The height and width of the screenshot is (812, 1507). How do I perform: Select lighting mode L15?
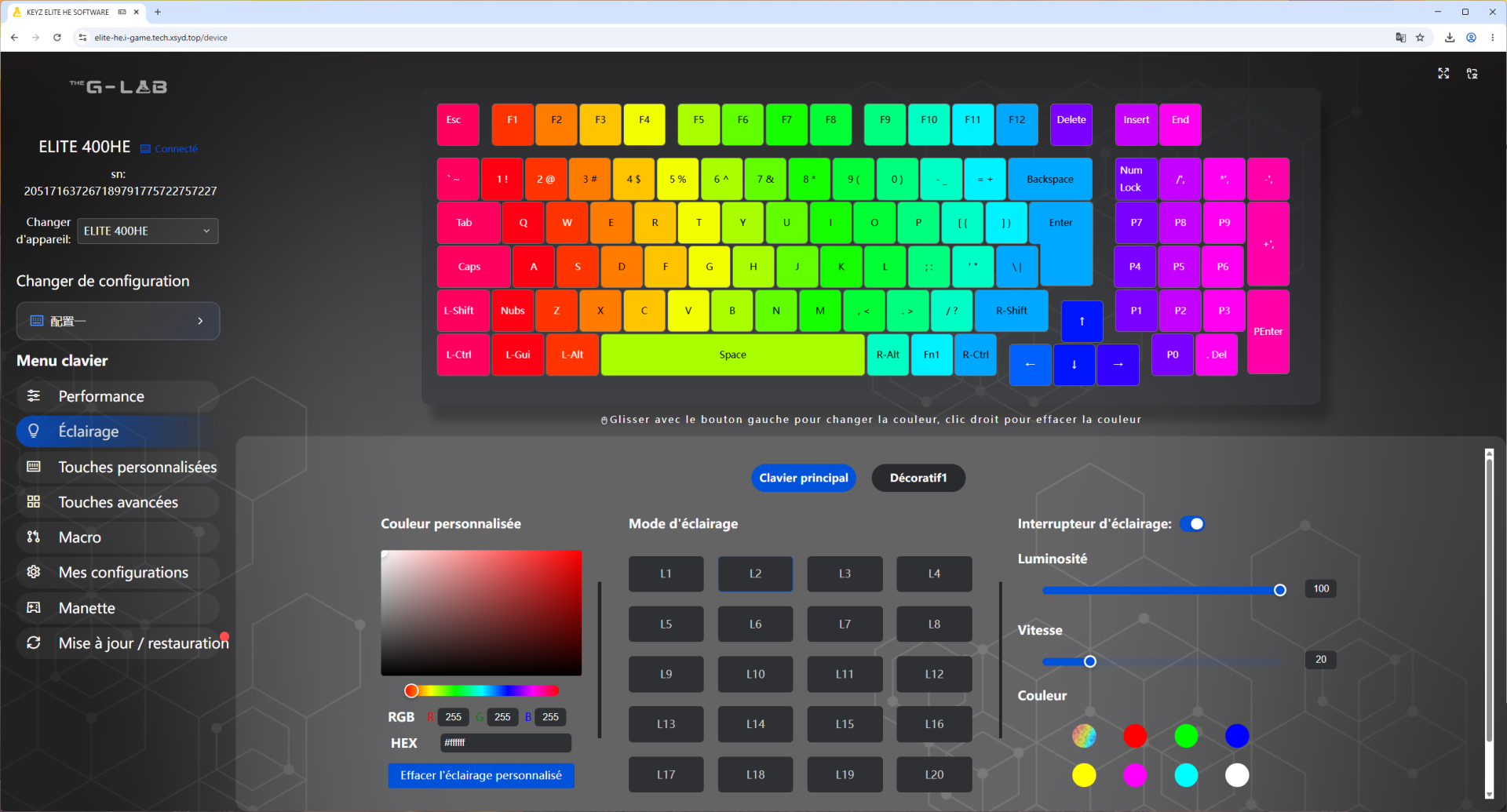[x=845, y=724]
